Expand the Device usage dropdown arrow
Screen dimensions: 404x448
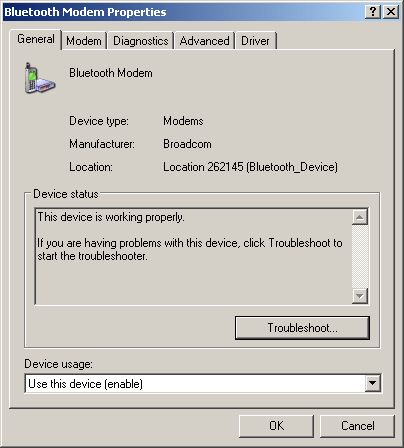coord(373,383)
